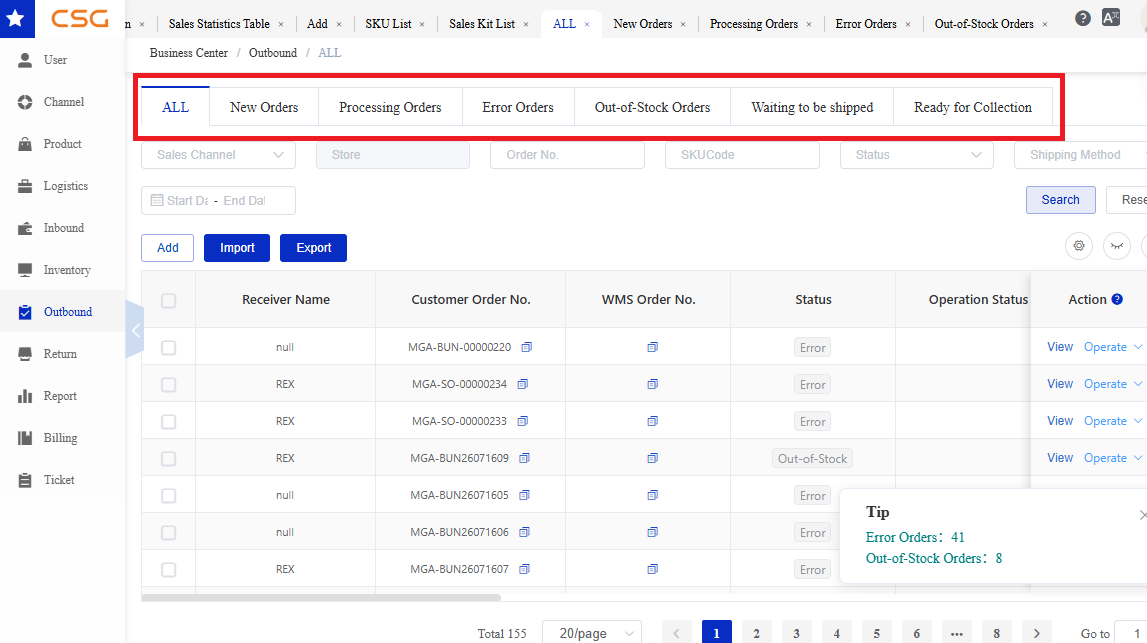Screen dimensions: 1147x643
Task: Close the Tip notification popup
Action: click(x=1143, y=515)
